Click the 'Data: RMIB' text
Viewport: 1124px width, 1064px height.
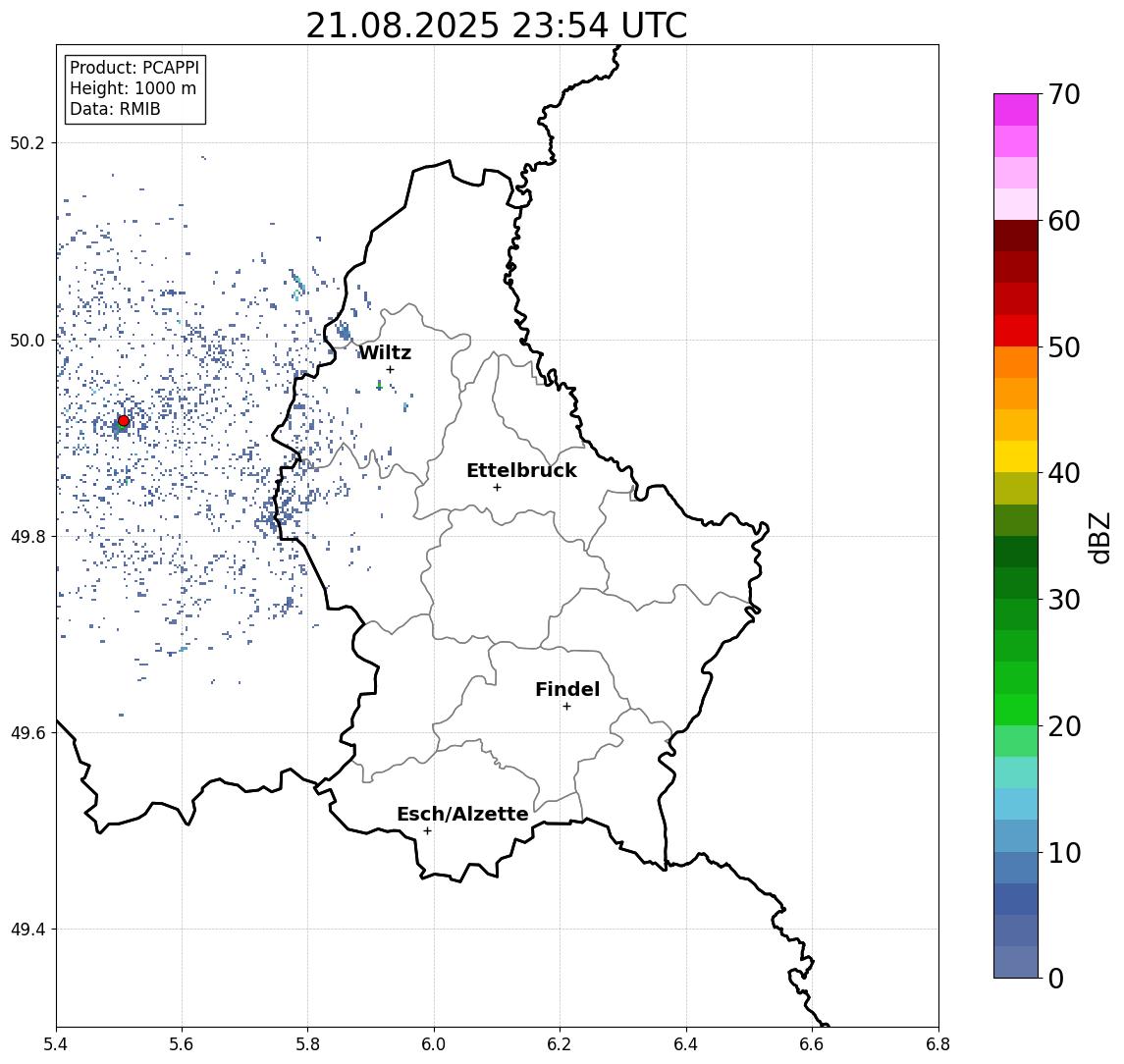pyautogui.click(x=115, y=109)
